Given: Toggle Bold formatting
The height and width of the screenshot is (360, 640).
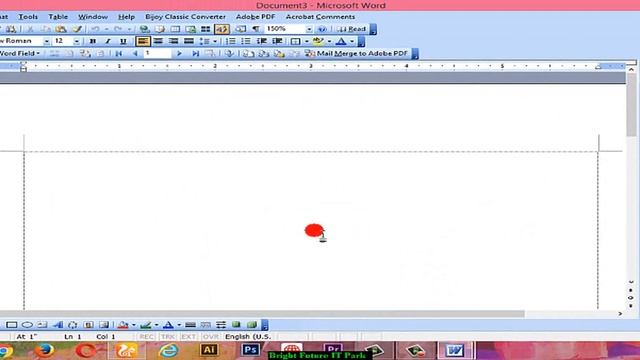Looking at the screenshot, I should click(93, 41).
